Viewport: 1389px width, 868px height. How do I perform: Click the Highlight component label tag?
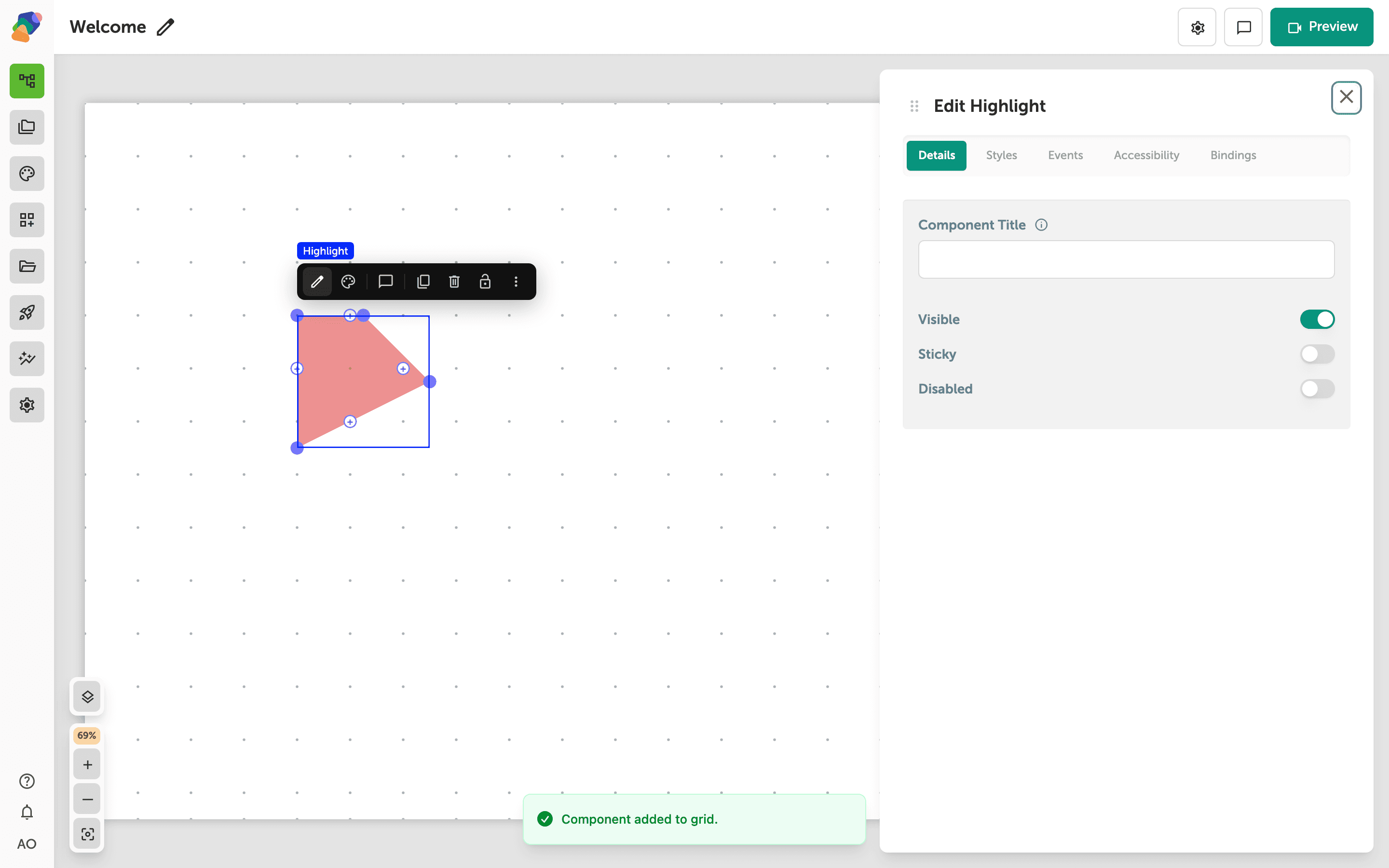(326, 251)
